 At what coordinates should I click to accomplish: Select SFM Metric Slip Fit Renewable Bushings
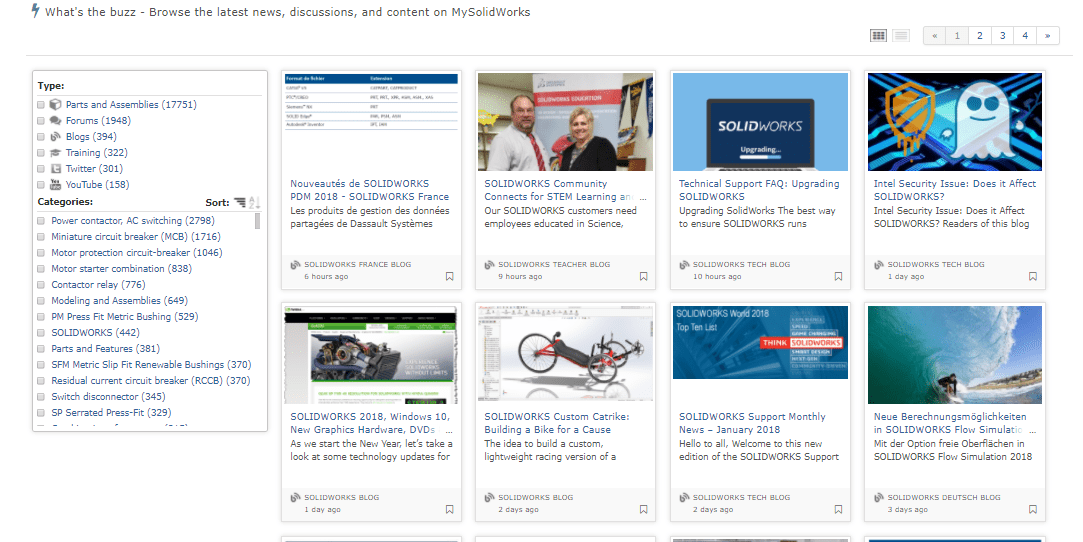151,365
